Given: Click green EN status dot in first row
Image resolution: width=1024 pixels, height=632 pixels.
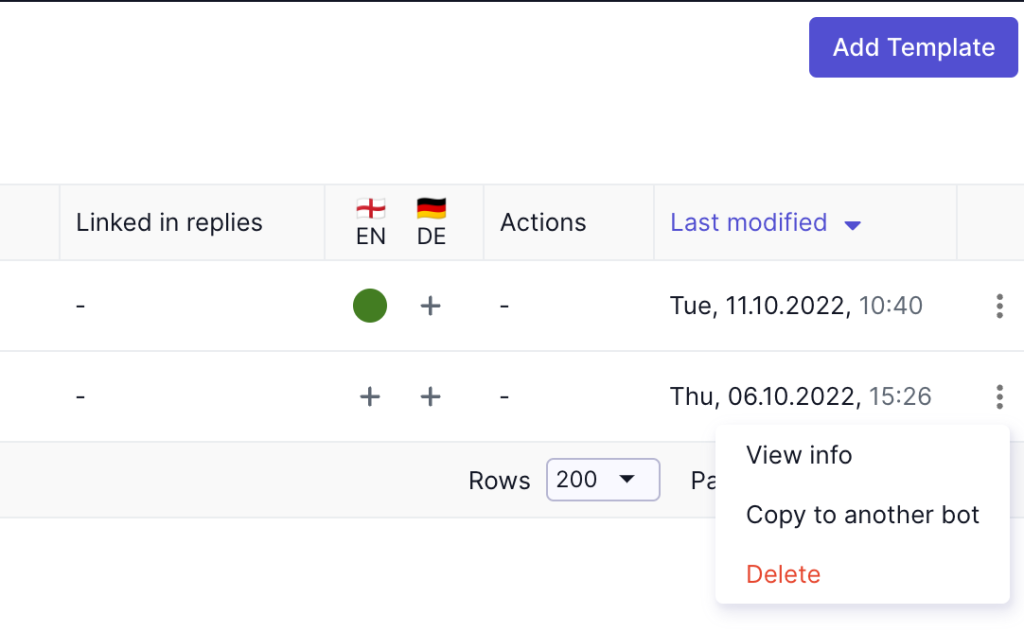Looking at the screenshot, I should pos(370,306).
